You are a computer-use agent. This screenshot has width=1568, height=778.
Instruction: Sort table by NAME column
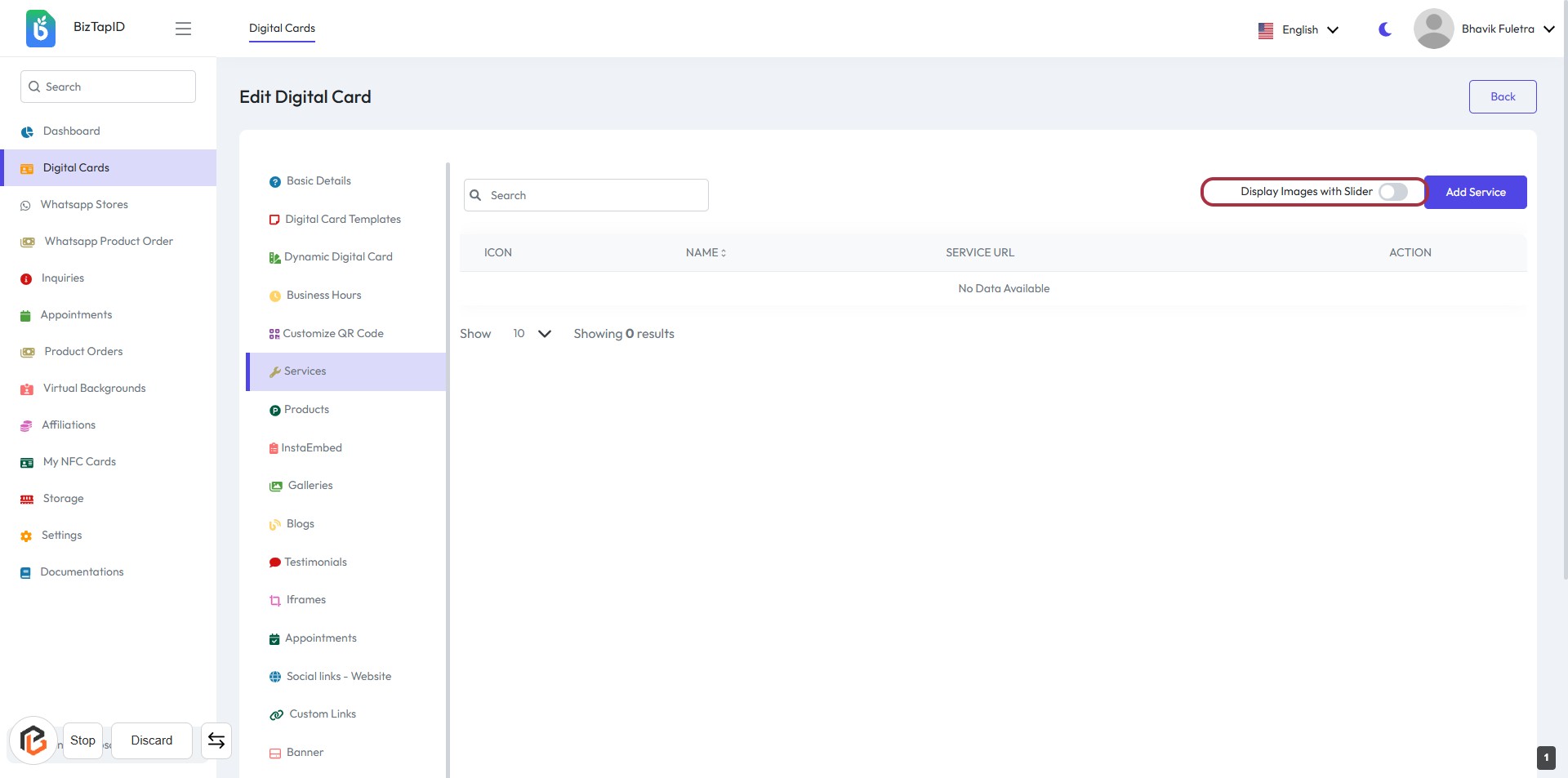point(706,253)
